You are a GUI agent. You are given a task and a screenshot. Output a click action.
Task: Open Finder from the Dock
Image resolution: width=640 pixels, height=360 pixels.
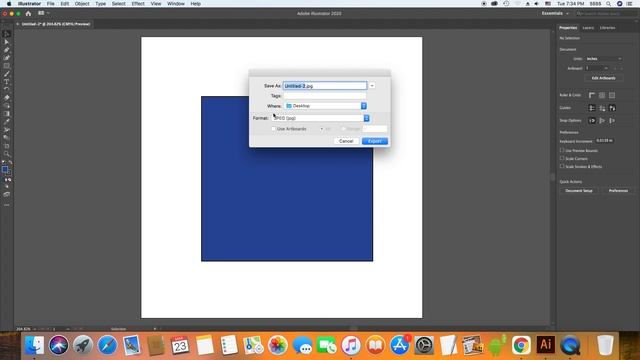(34, 345)
